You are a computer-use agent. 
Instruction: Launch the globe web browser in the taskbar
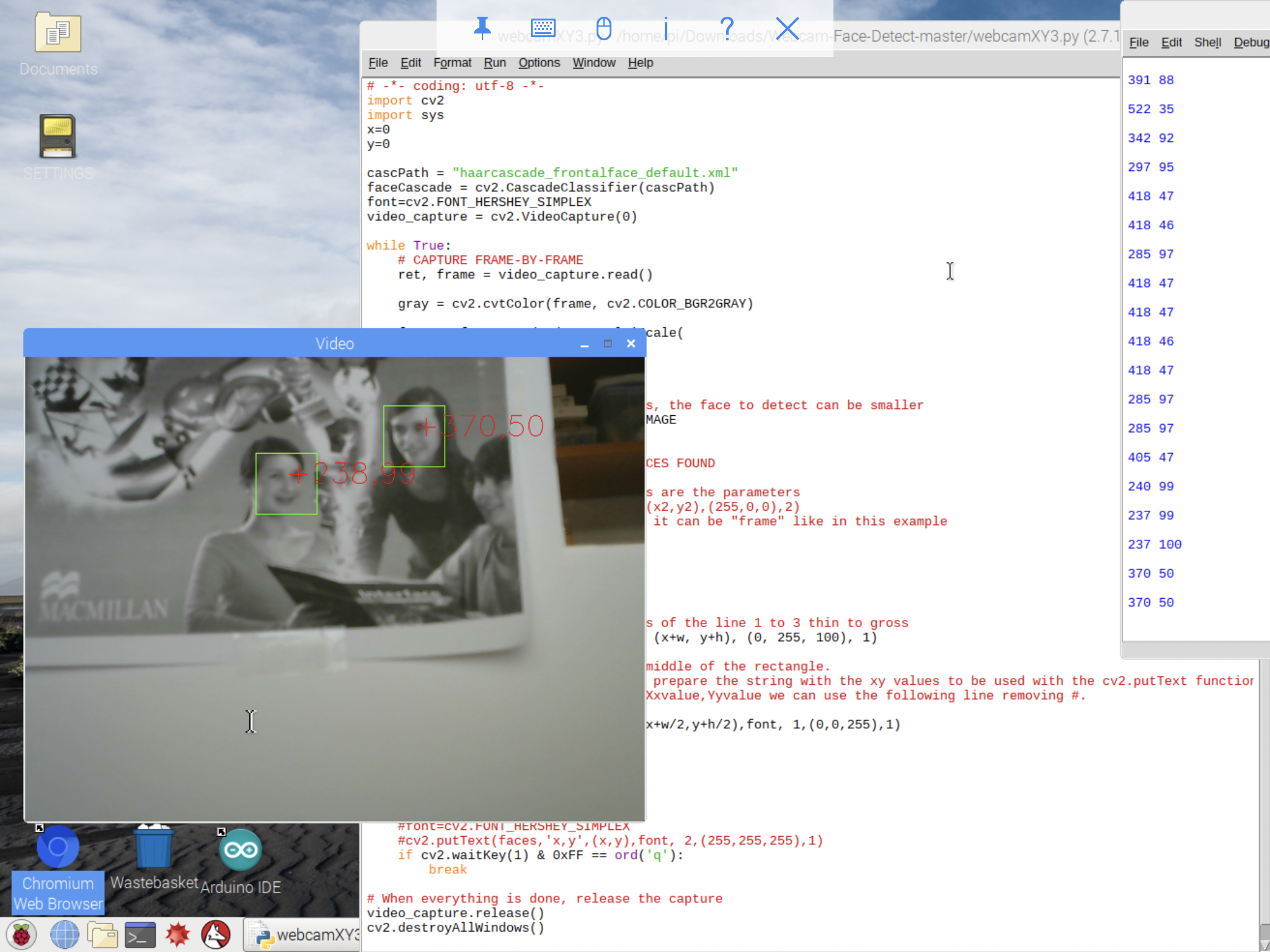[64, 935]
